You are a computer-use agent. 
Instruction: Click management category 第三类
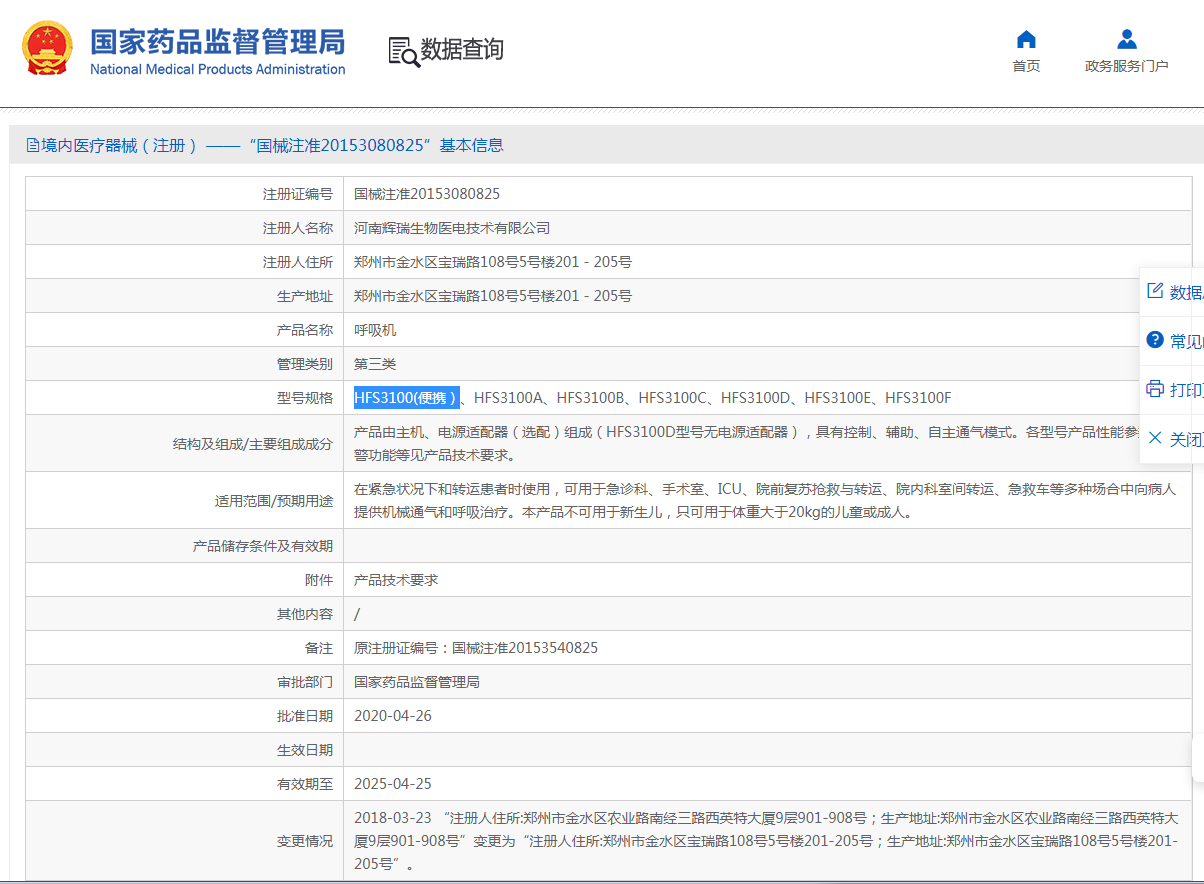(375, 364)
